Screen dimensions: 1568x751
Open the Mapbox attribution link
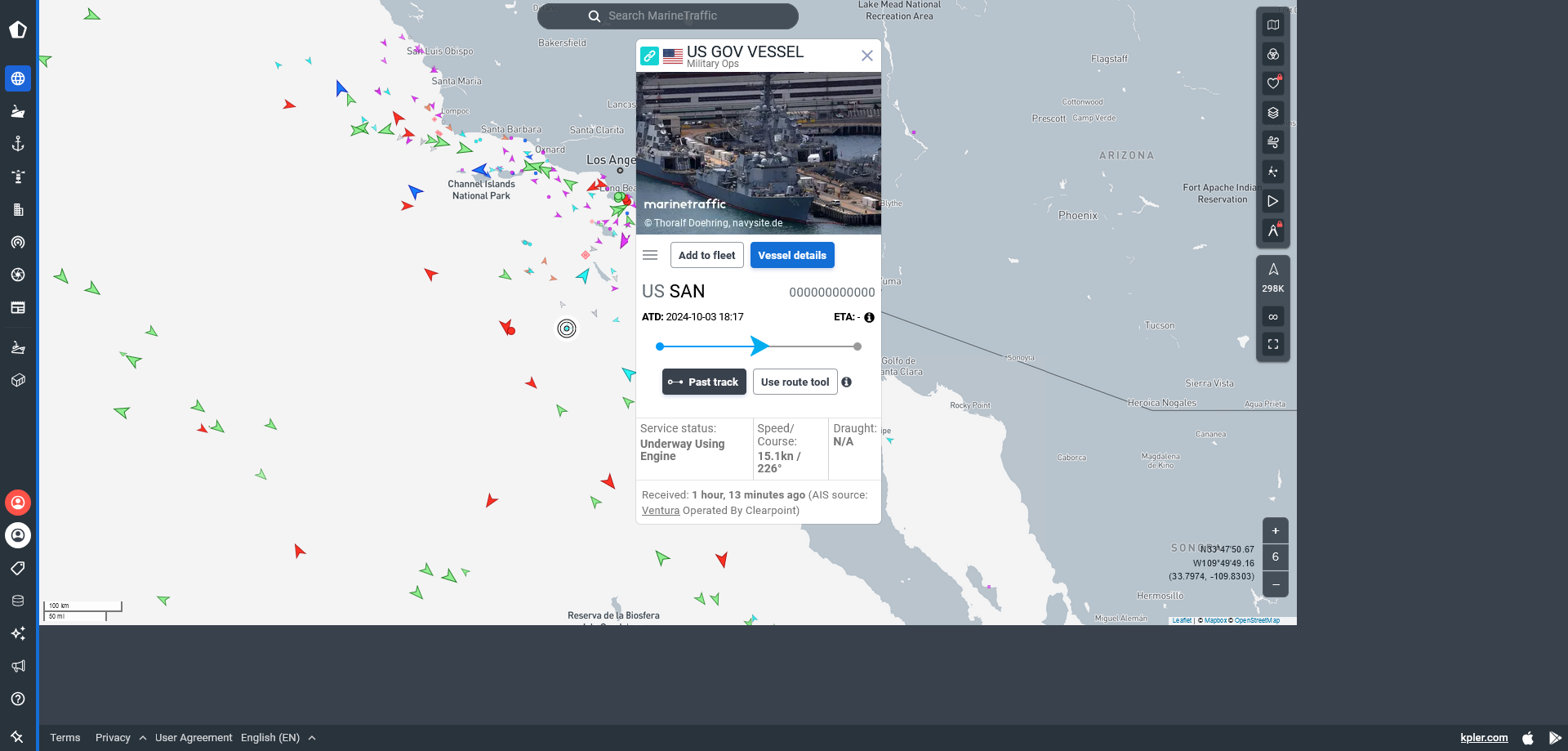[1215, 620]
